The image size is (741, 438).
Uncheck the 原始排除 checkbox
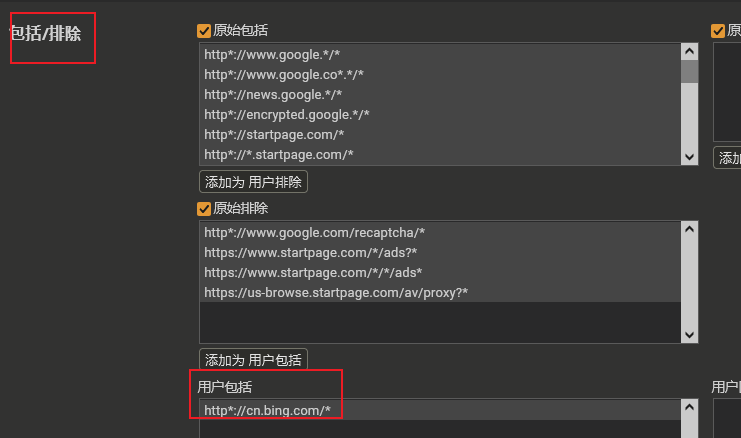(204, 209)
